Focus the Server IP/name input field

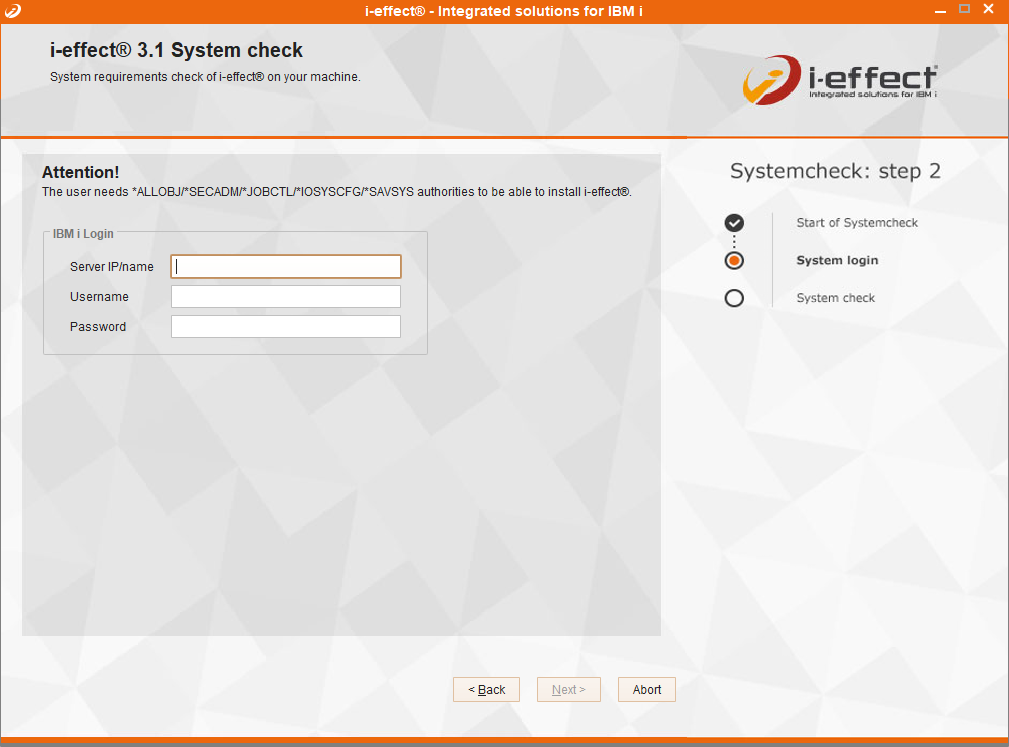[286, 266]
